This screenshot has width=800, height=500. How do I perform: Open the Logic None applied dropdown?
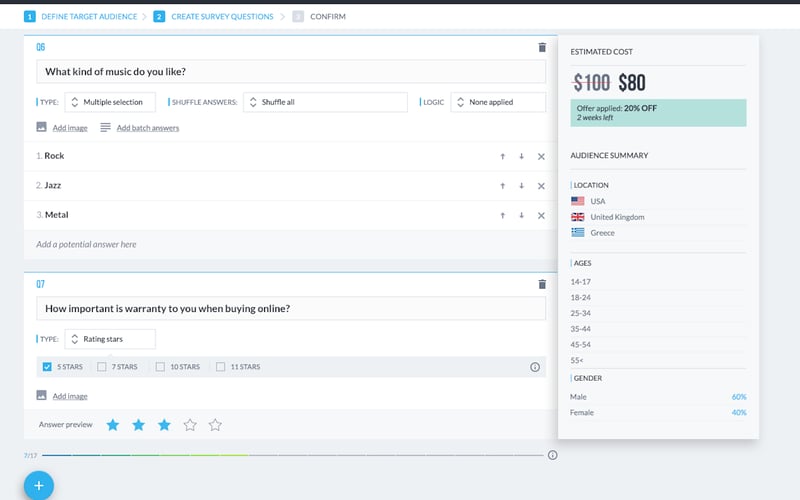498,102
